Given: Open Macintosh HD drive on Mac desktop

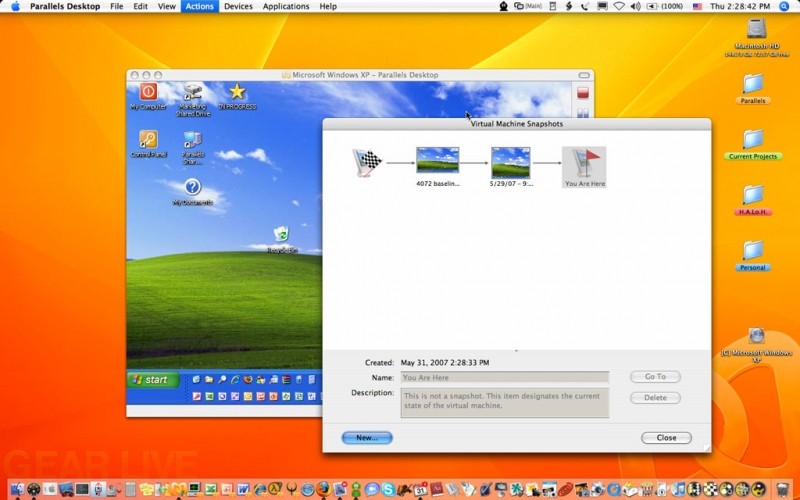Looking at the screenshot, I should 757,36.
